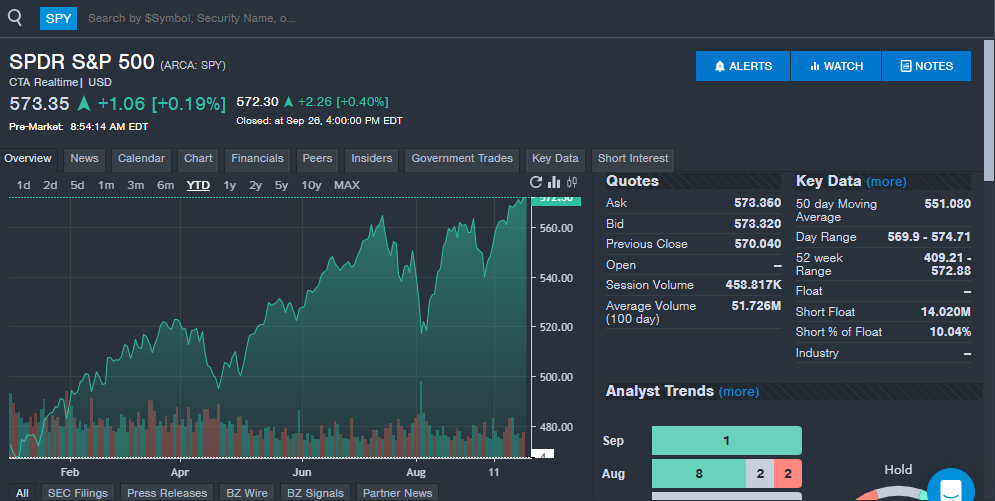
Task: Click the Key Data (more) link
Action: [x=886, y=182]
